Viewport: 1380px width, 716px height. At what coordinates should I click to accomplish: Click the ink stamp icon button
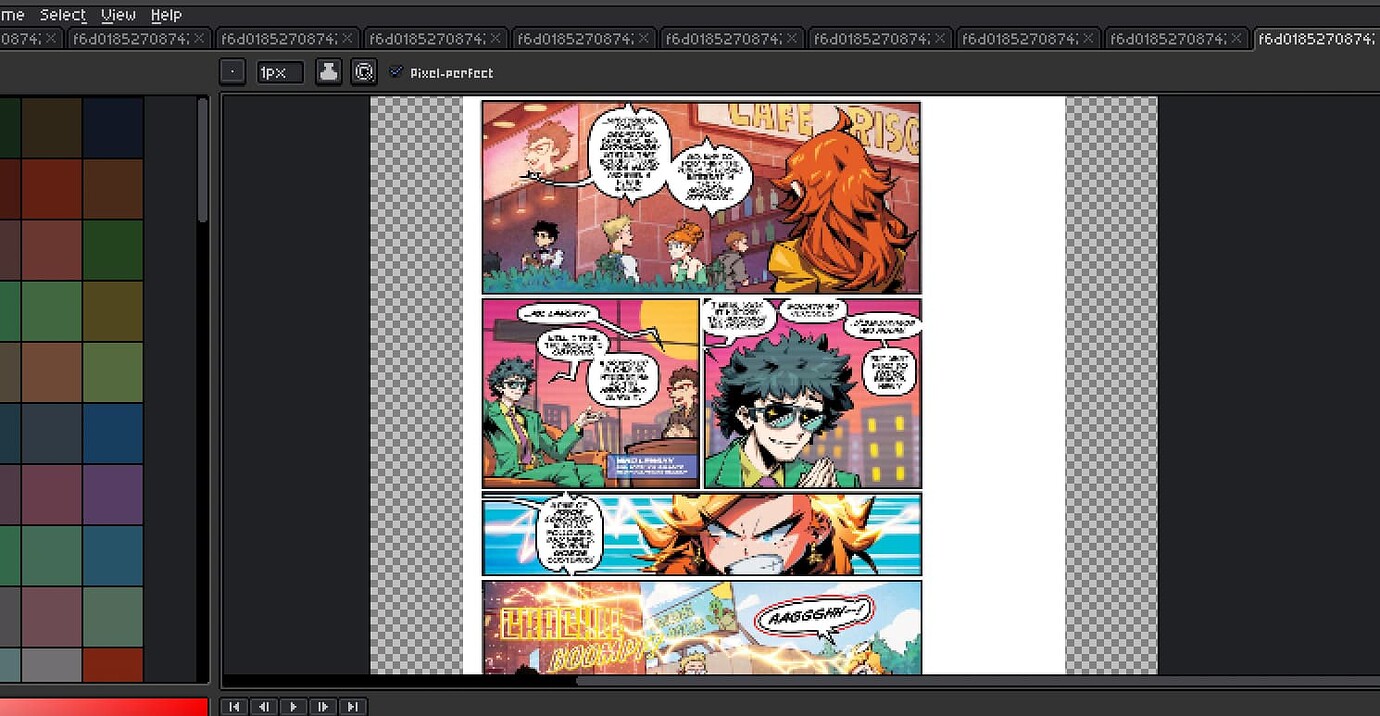coord(328,72)
